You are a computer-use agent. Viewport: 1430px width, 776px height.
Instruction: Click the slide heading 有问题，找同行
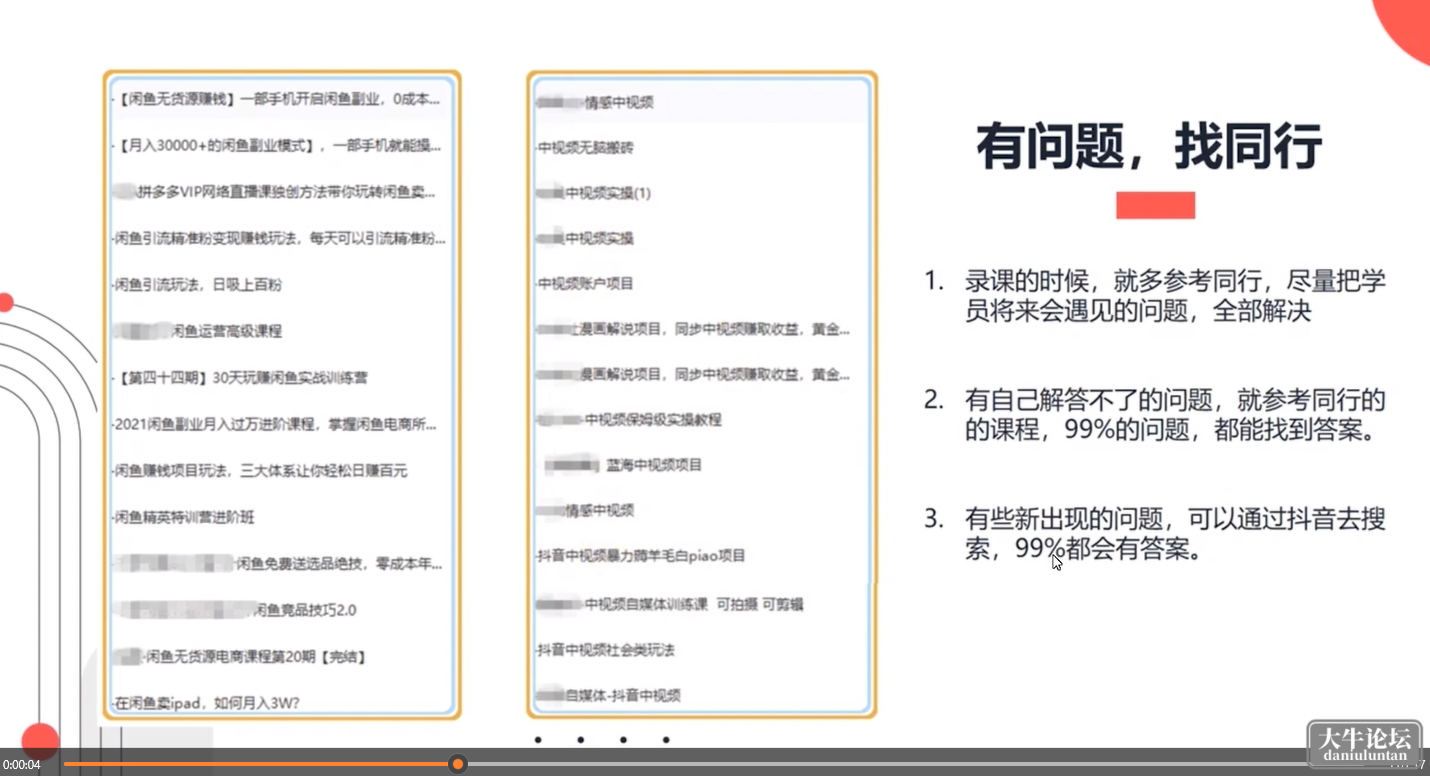[x=1149, y=147]
